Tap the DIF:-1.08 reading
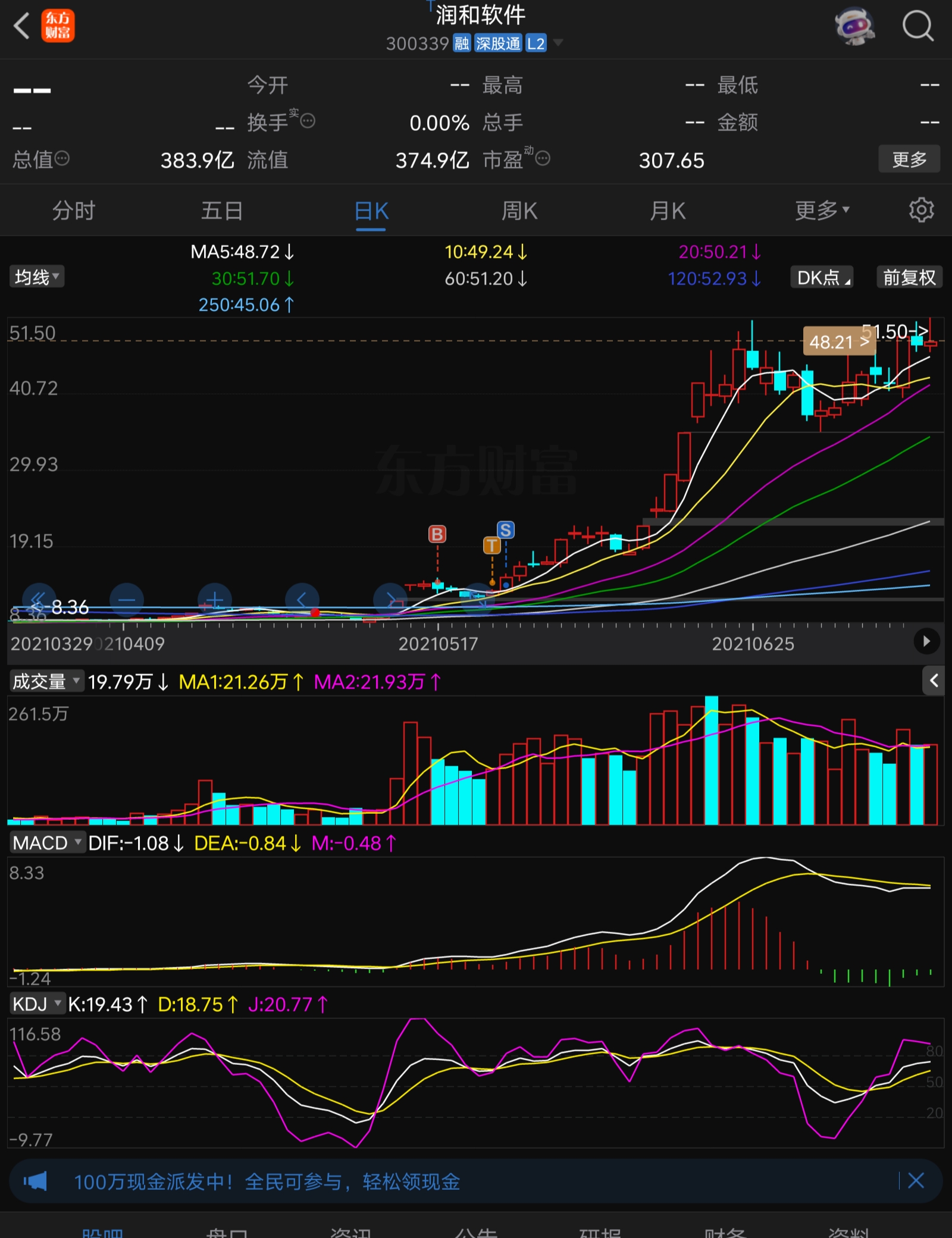 (136, 843)
